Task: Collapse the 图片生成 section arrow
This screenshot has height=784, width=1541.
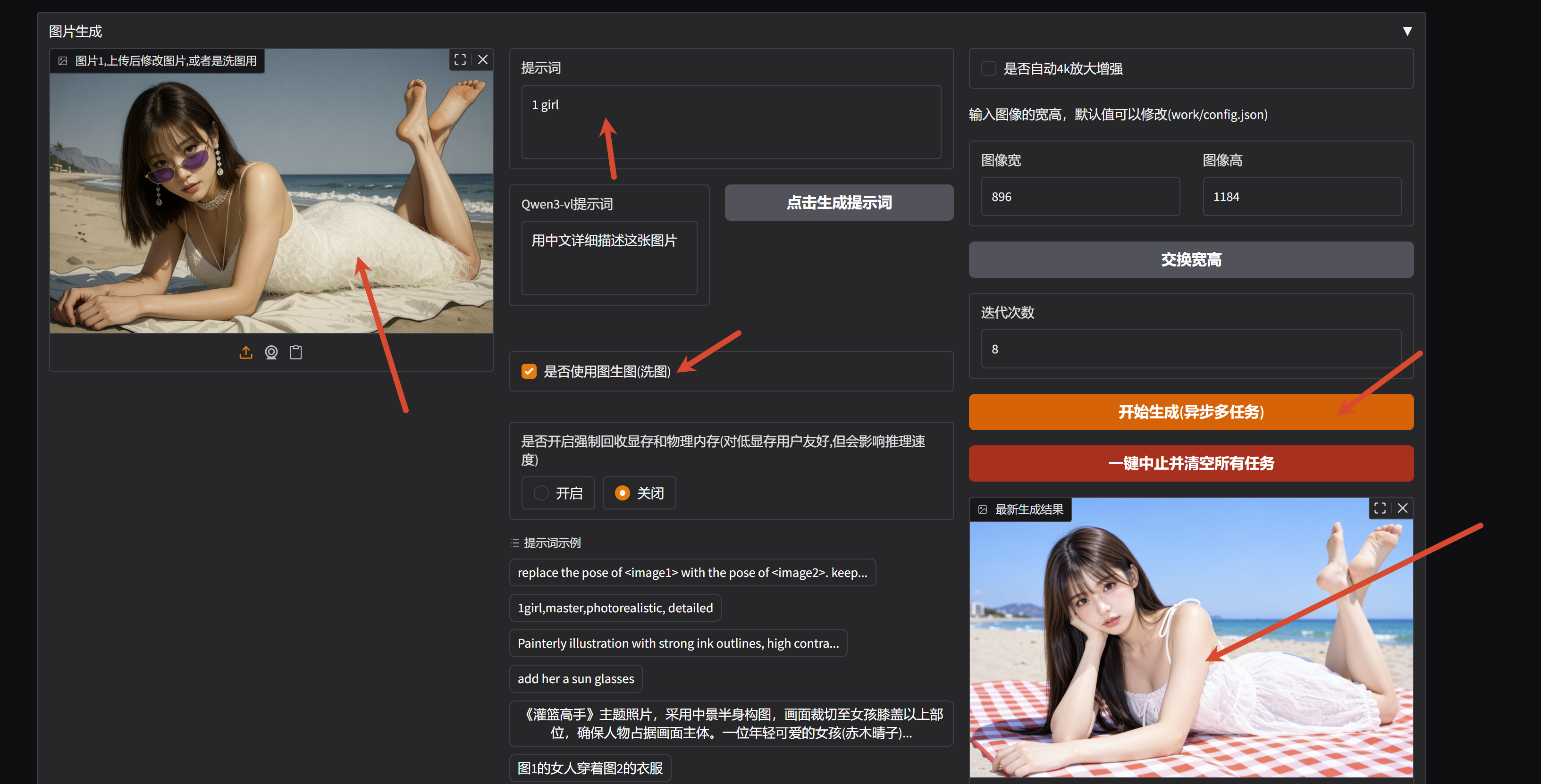Action: [x=1407, y=31]
